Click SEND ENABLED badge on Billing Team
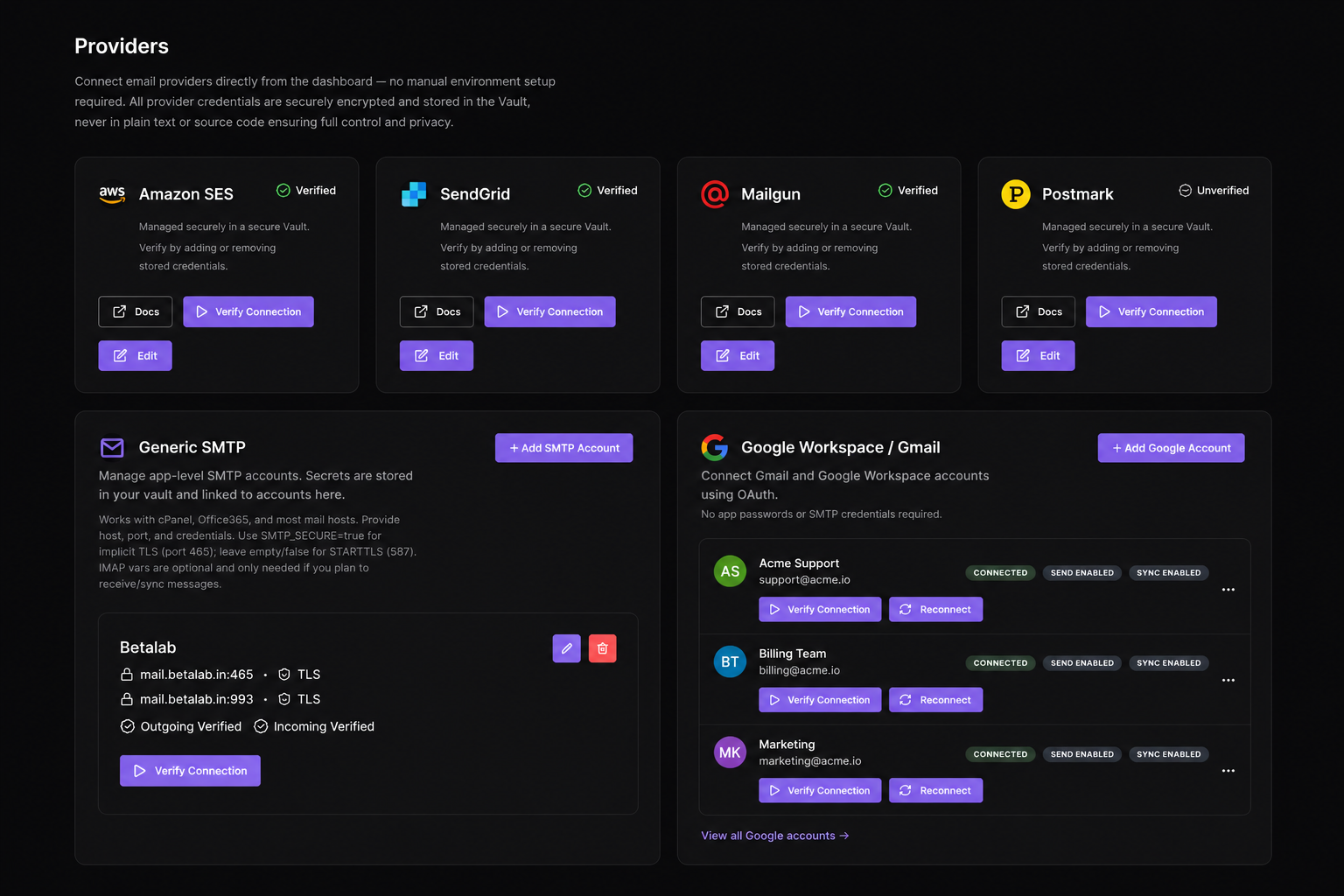Image resolution: width=1344 pixels, height=896 pixels. point(1082,663)
